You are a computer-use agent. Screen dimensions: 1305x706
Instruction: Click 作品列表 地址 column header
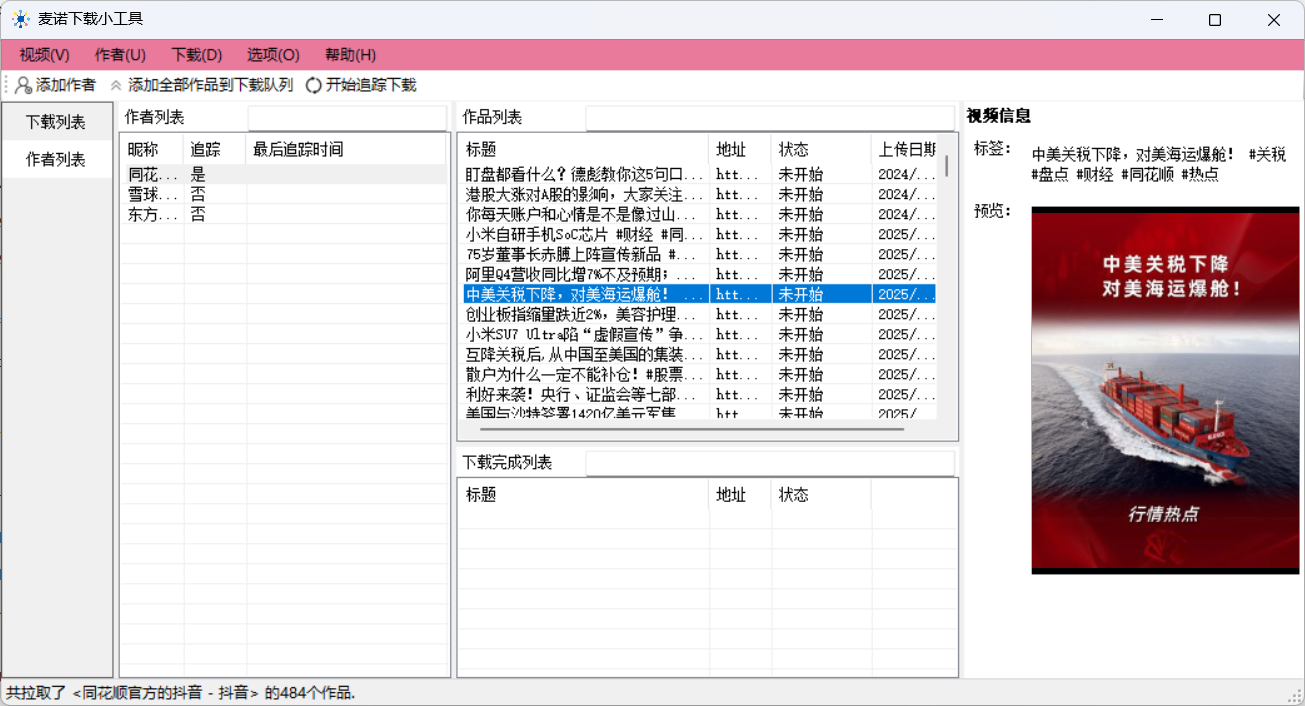(740, 150)
